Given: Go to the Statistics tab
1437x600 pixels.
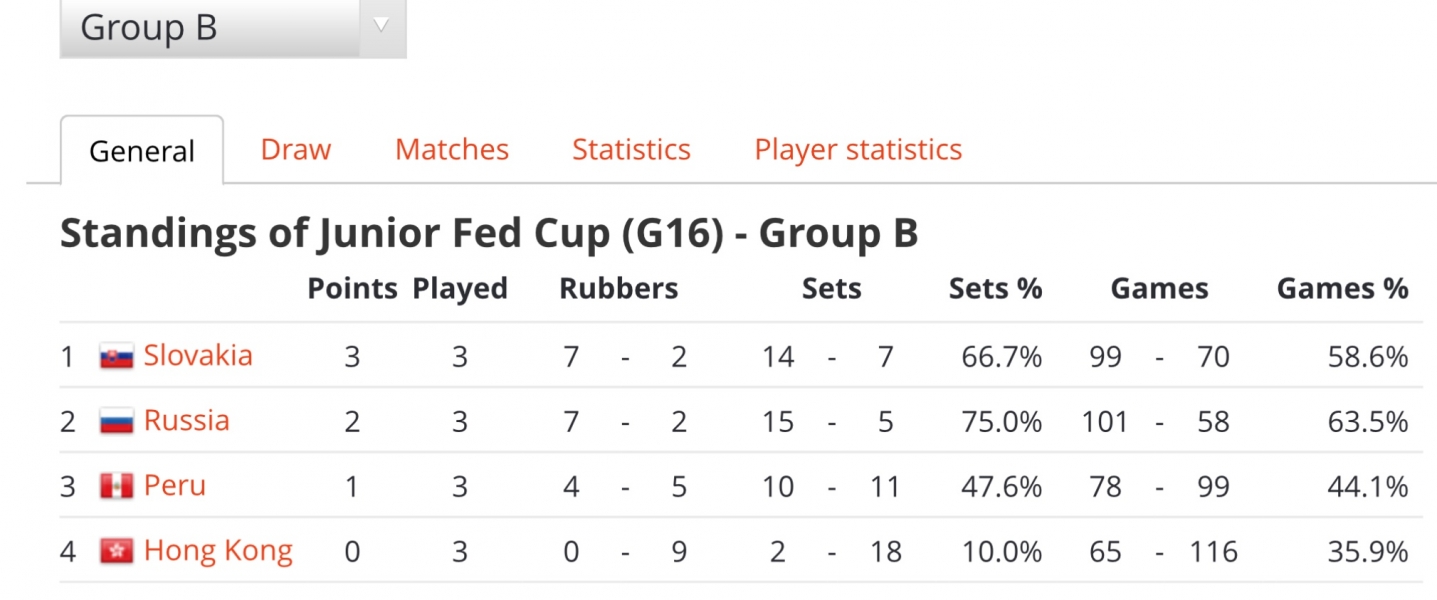Looking at the screenshot, I should coord(631,150).
